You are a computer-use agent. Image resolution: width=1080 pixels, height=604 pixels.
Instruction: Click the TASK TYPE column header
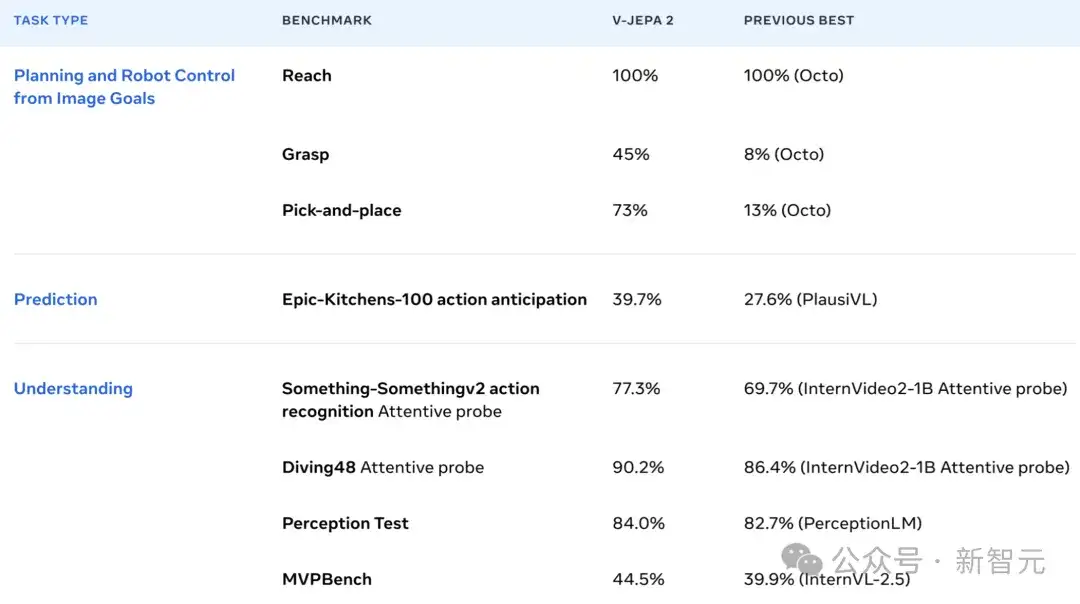coord(51,21)
